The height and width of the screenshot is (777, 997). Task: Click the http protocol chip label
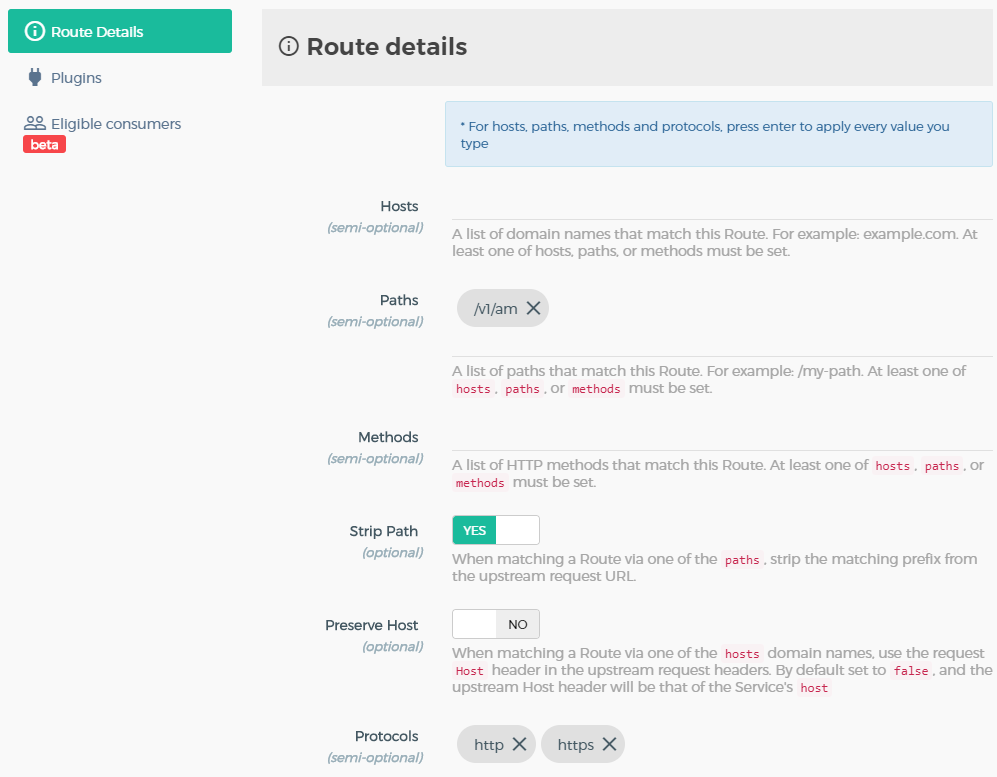click(x=489, y=745)
